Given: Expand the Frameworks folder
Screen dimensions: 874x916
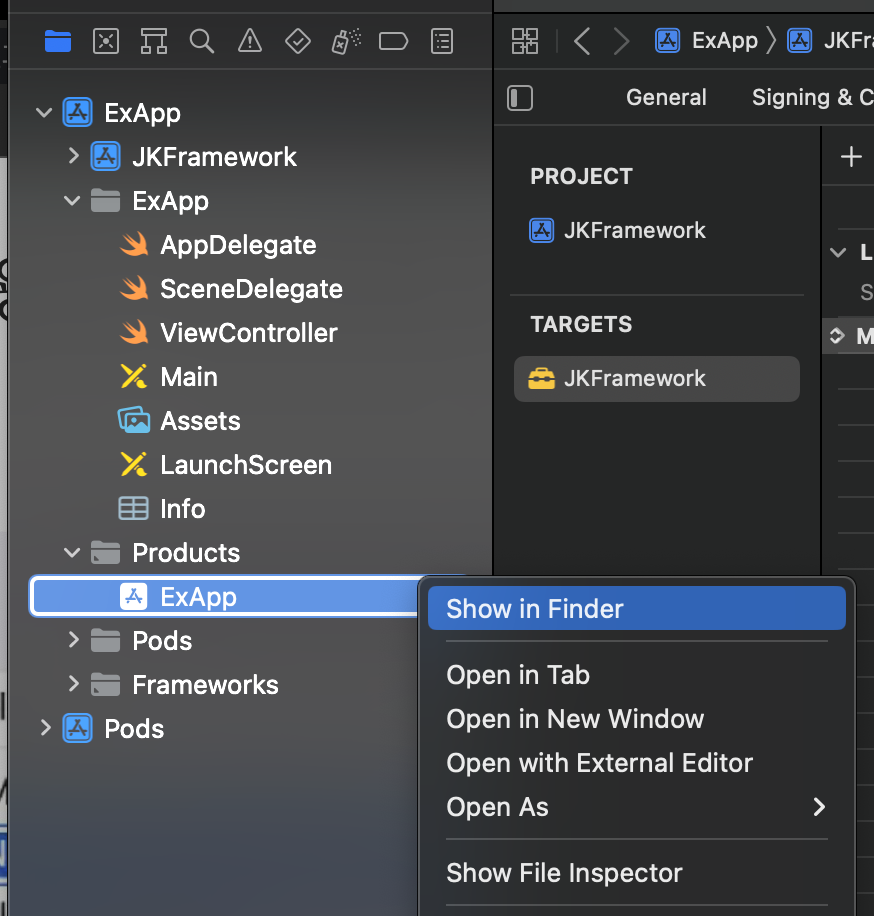Looking at the screenshot, I should (73, 683).
